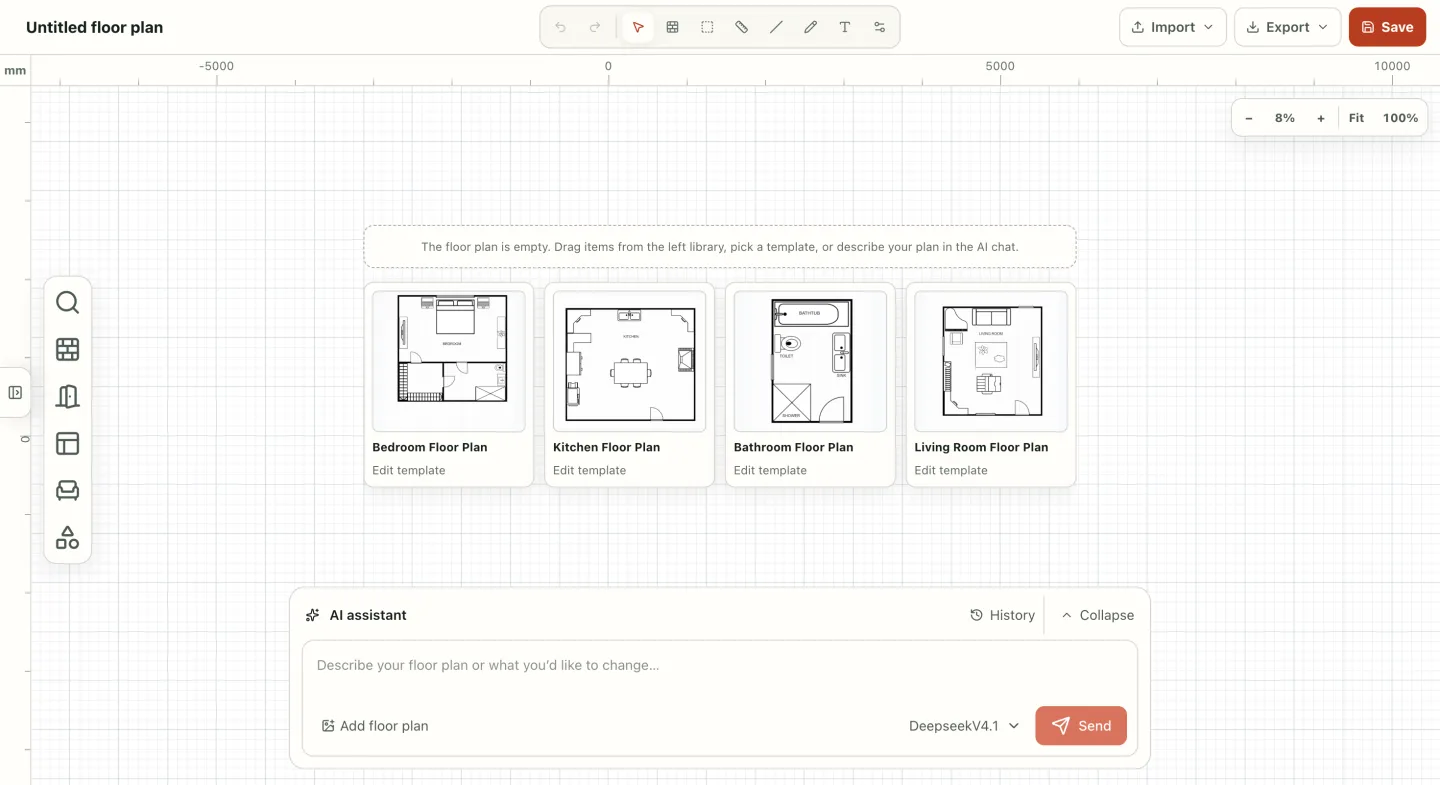
Task: Select the text tool
Action: click(x=845, y=27)
